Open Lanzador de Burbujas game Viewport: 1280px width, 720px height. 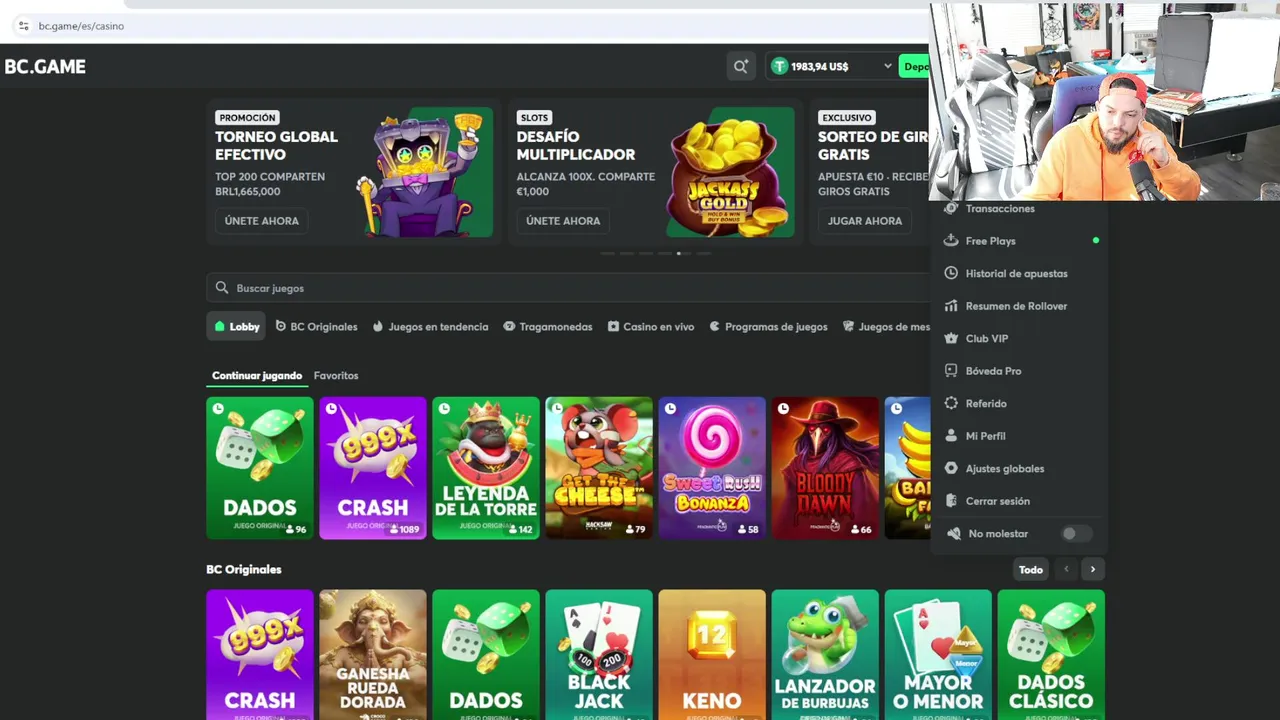coord(825,655)
